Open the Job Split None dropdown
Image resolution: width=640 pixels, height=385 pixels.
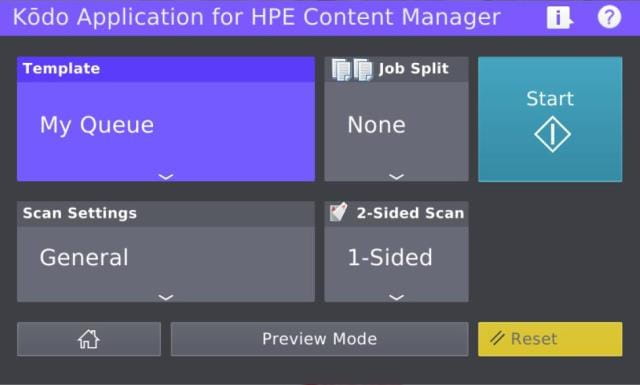[396, 119]
